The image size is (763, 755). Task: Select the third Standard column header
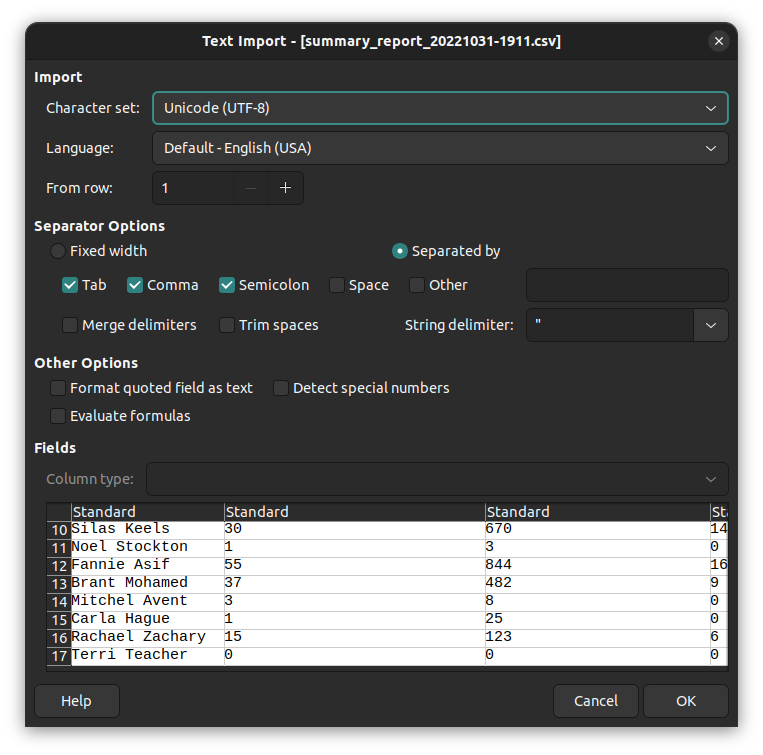[x=598, y=512]
